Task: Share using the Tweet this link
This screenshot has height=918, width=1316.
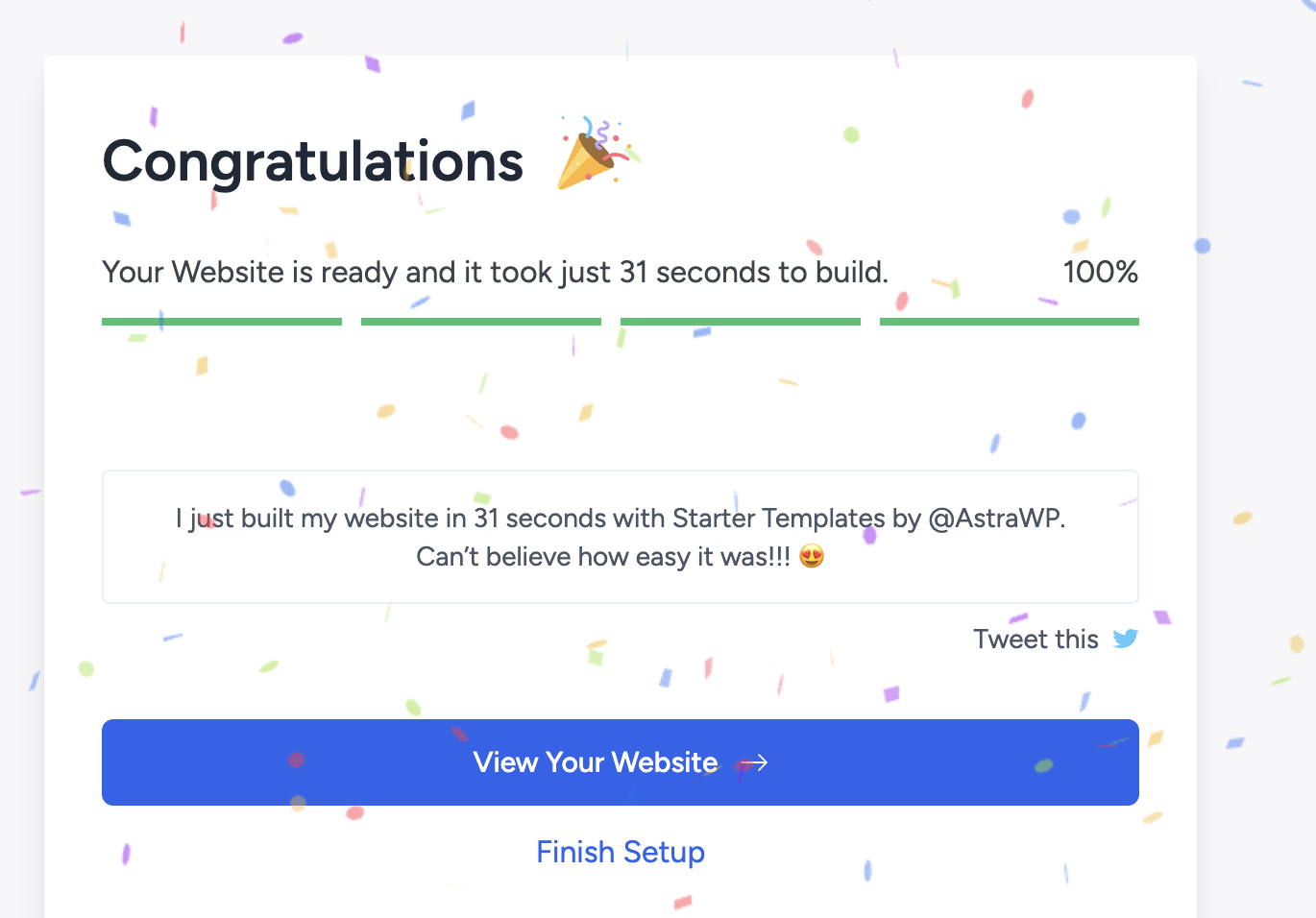Action: [x=1036, y=640]
